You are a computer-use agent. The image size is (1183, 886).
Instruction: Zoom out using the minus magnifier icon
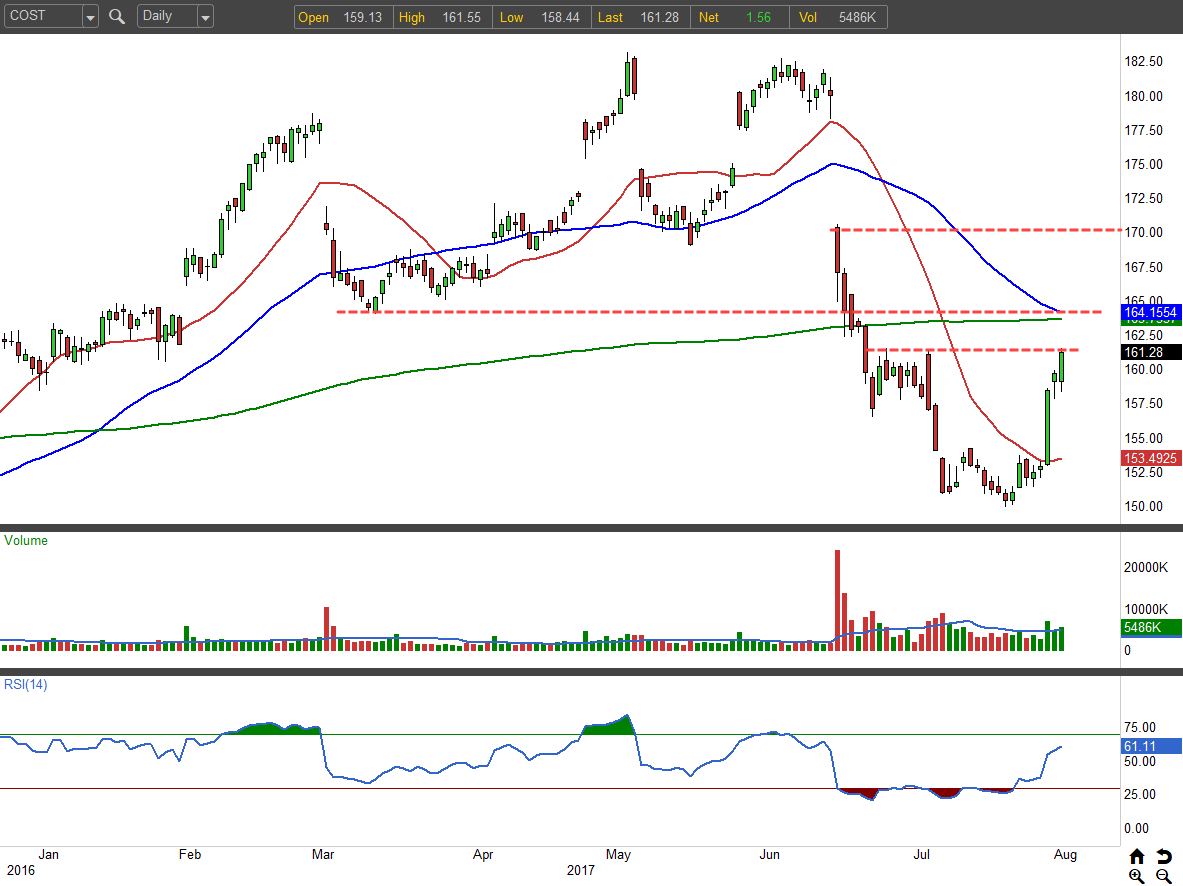pyautogui.click(x=1164, y=876)
